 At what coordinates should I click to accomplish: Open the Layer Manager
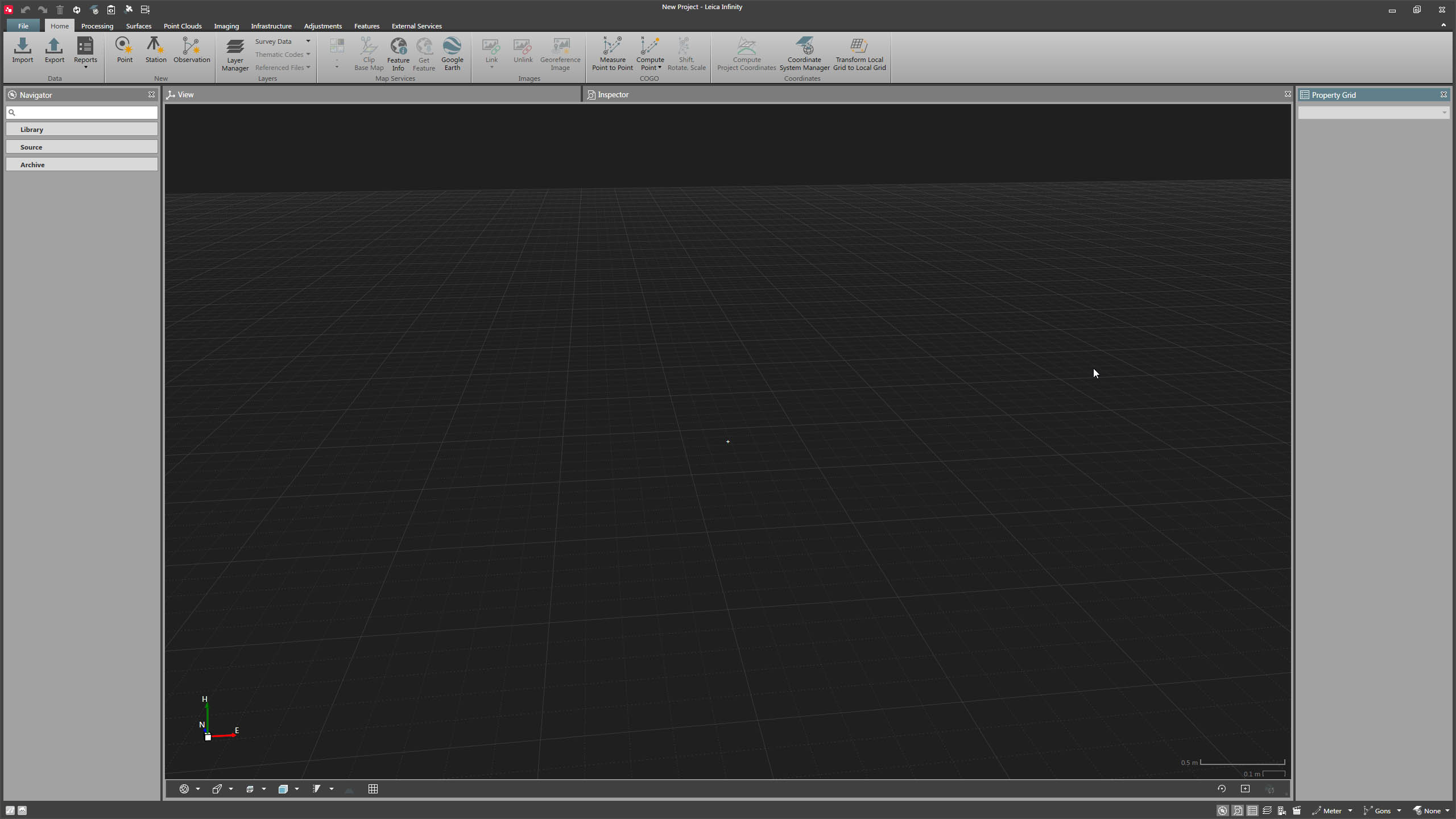pos(235,55)
